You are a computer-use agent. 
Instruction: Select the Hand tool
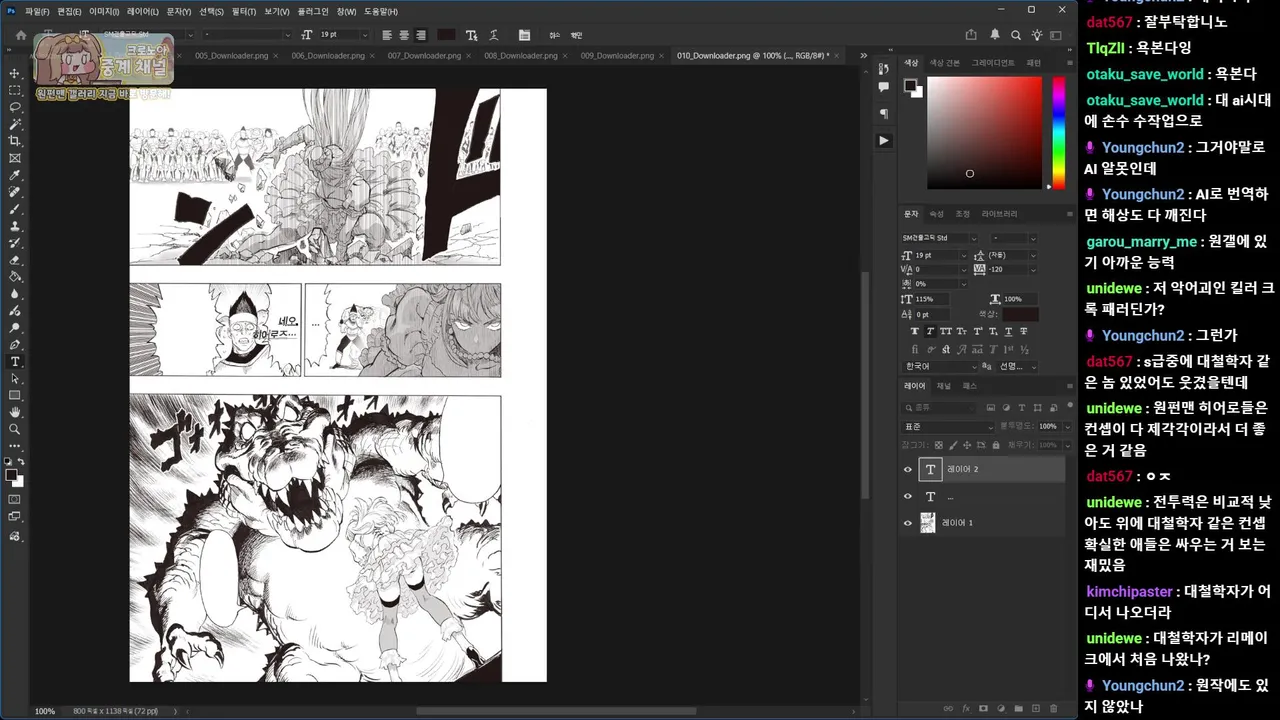click(15, 412)
